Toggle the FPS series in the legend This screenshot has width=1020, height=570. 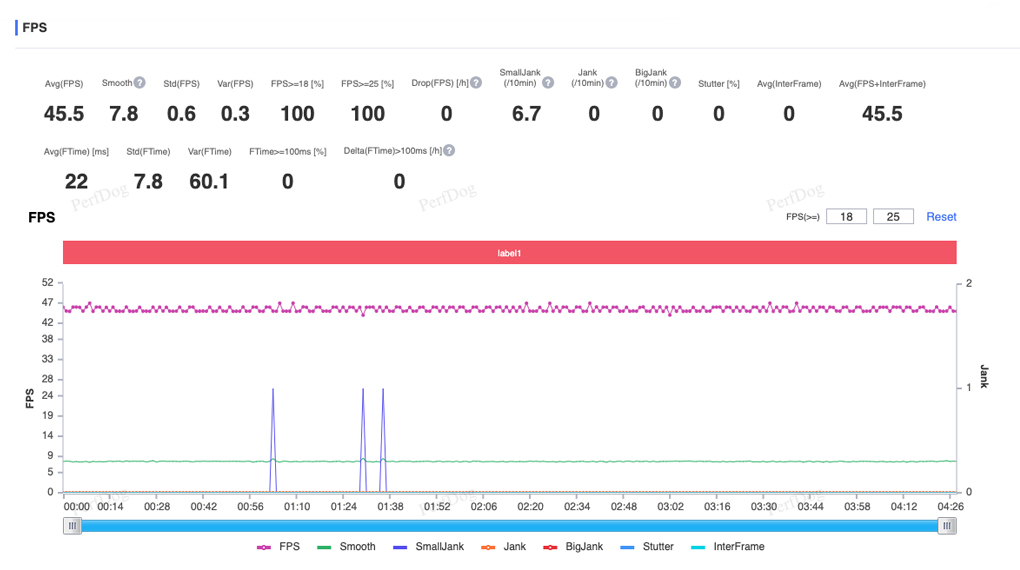click(278, 547)
